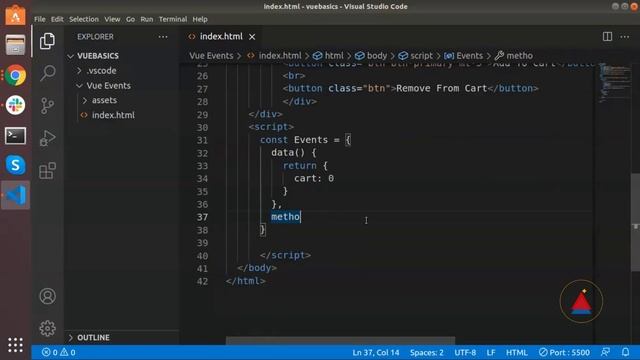Open the Source Control view
The width and height of the screenshot is (640, 360).
(x=47, y=106)
